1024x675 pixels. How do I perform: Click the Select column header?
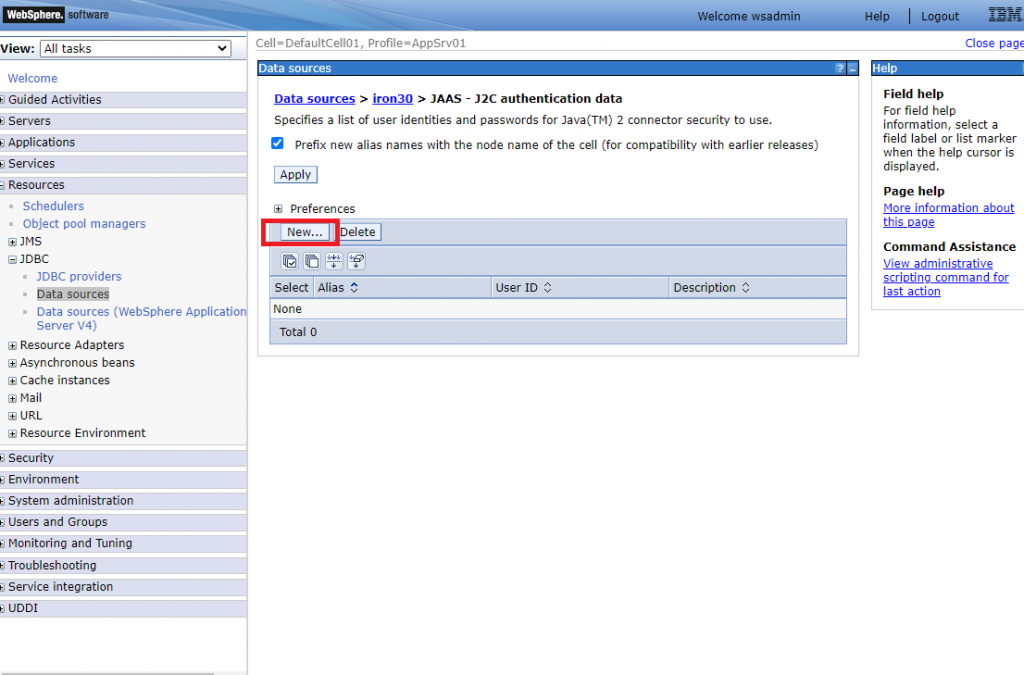291,287
